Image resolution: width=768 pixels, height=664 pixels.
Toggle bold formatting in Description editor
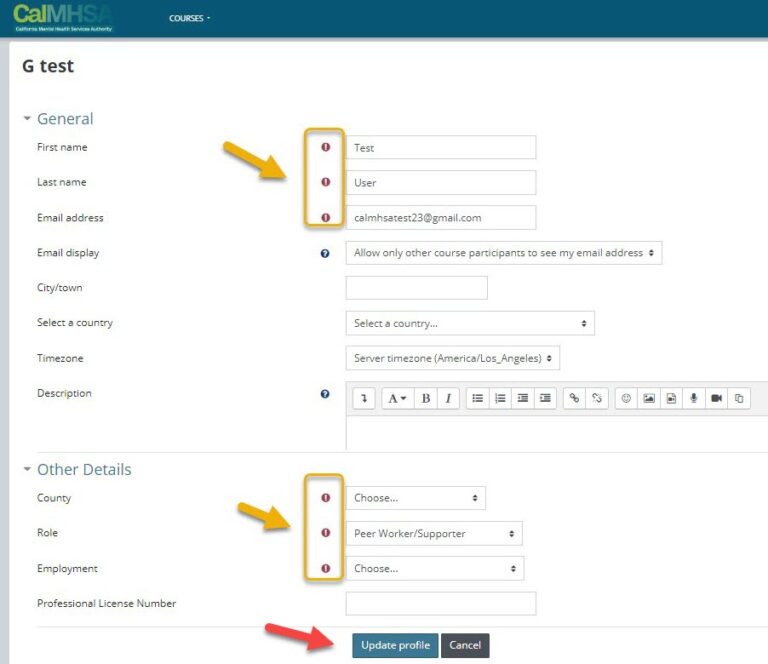tap(426, 398)
